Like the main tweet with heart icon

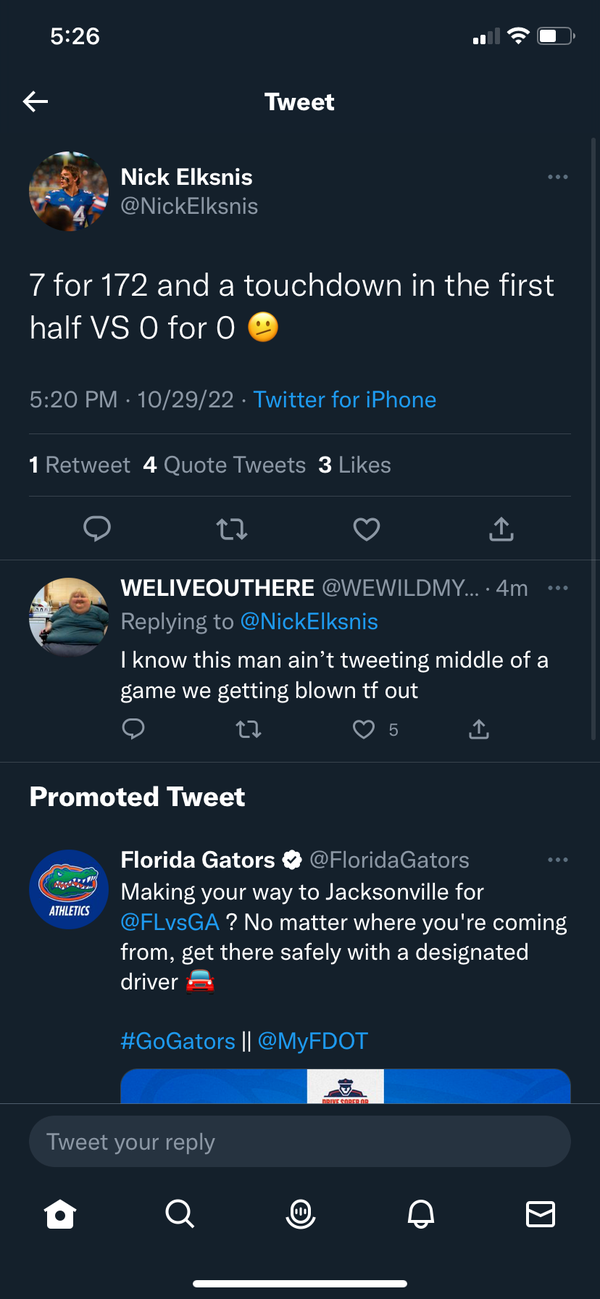(x=367, y=528)
